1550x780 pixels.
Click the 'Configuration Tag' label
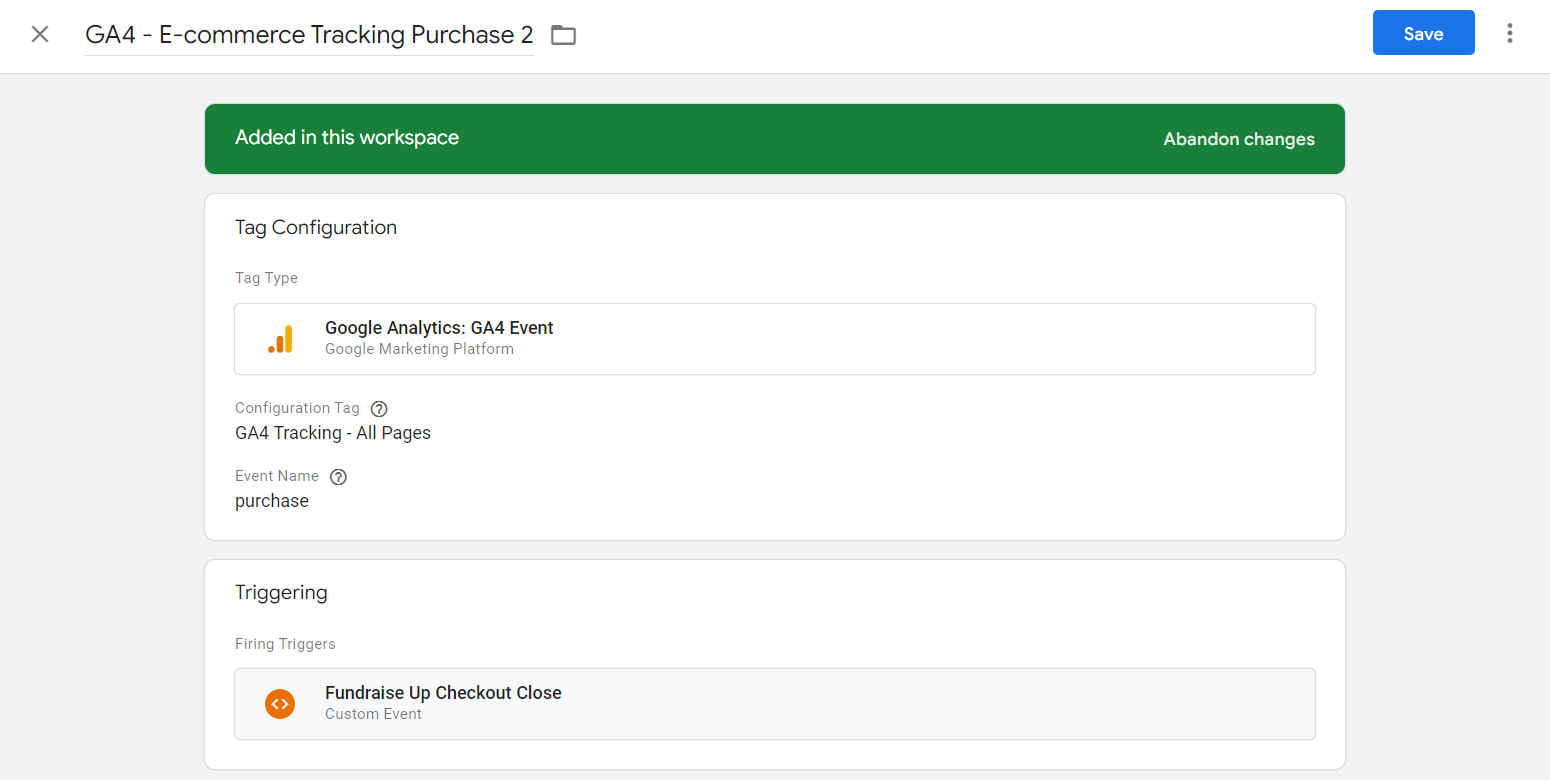(x=297, y=408)
